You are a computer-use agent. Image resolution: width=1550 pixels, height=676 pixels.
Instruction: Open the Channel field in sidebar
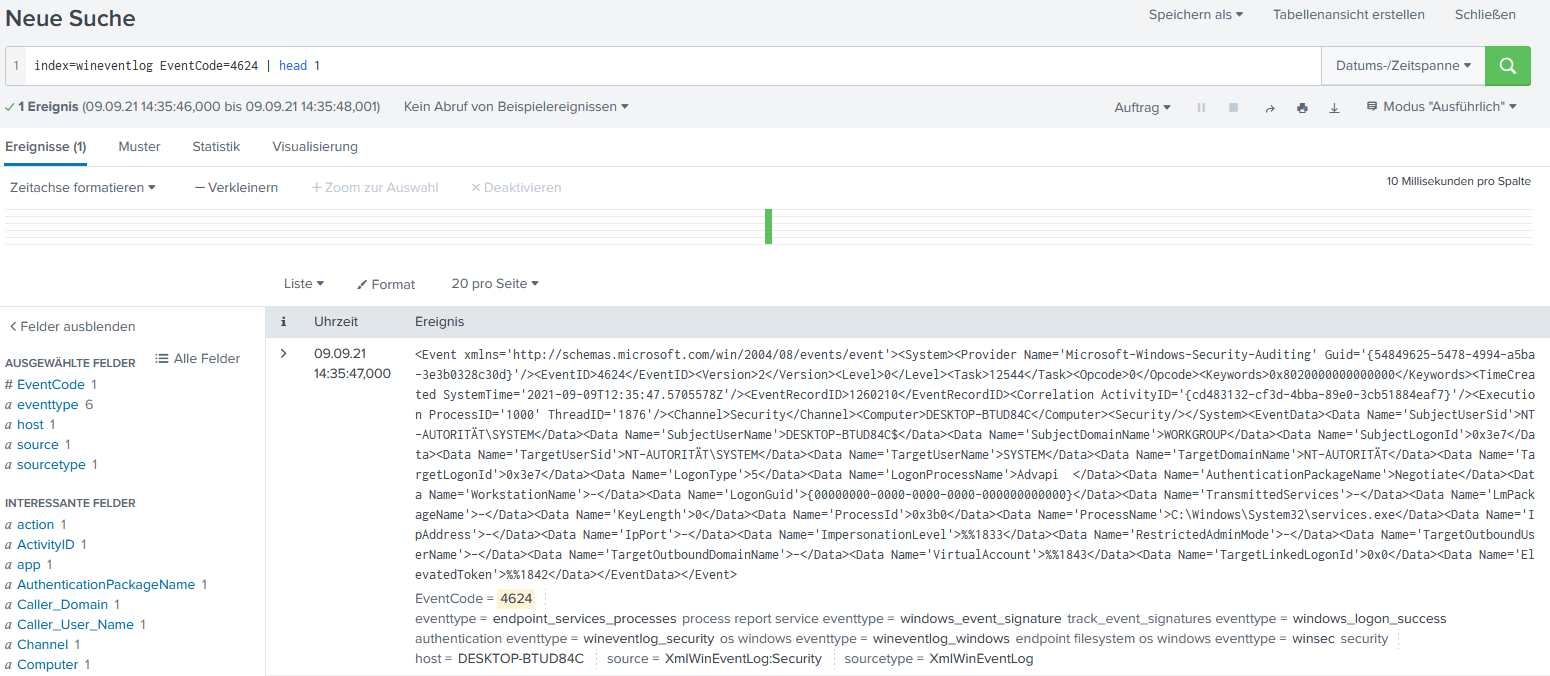(x=43, y=644)
